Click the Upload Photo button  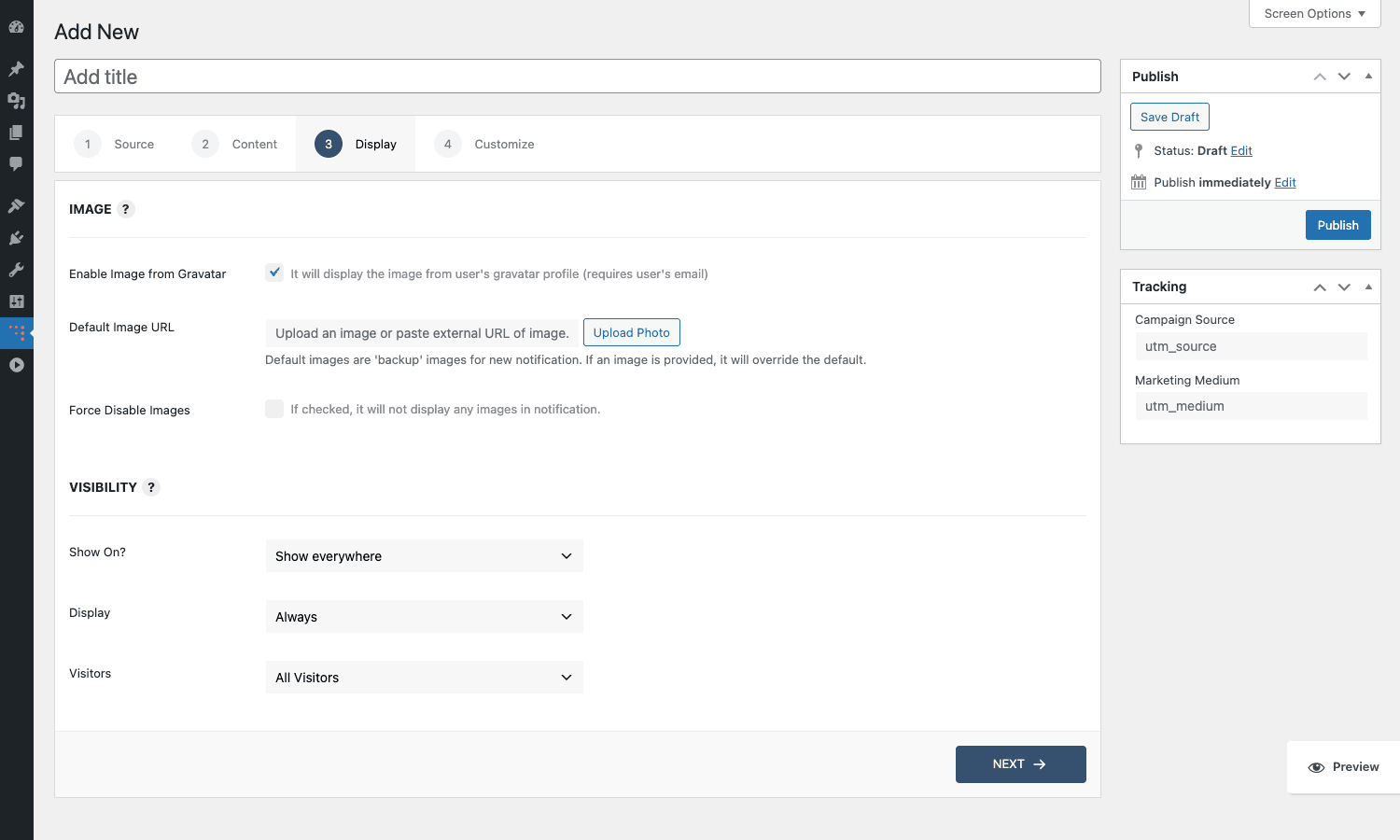point(631,332)
